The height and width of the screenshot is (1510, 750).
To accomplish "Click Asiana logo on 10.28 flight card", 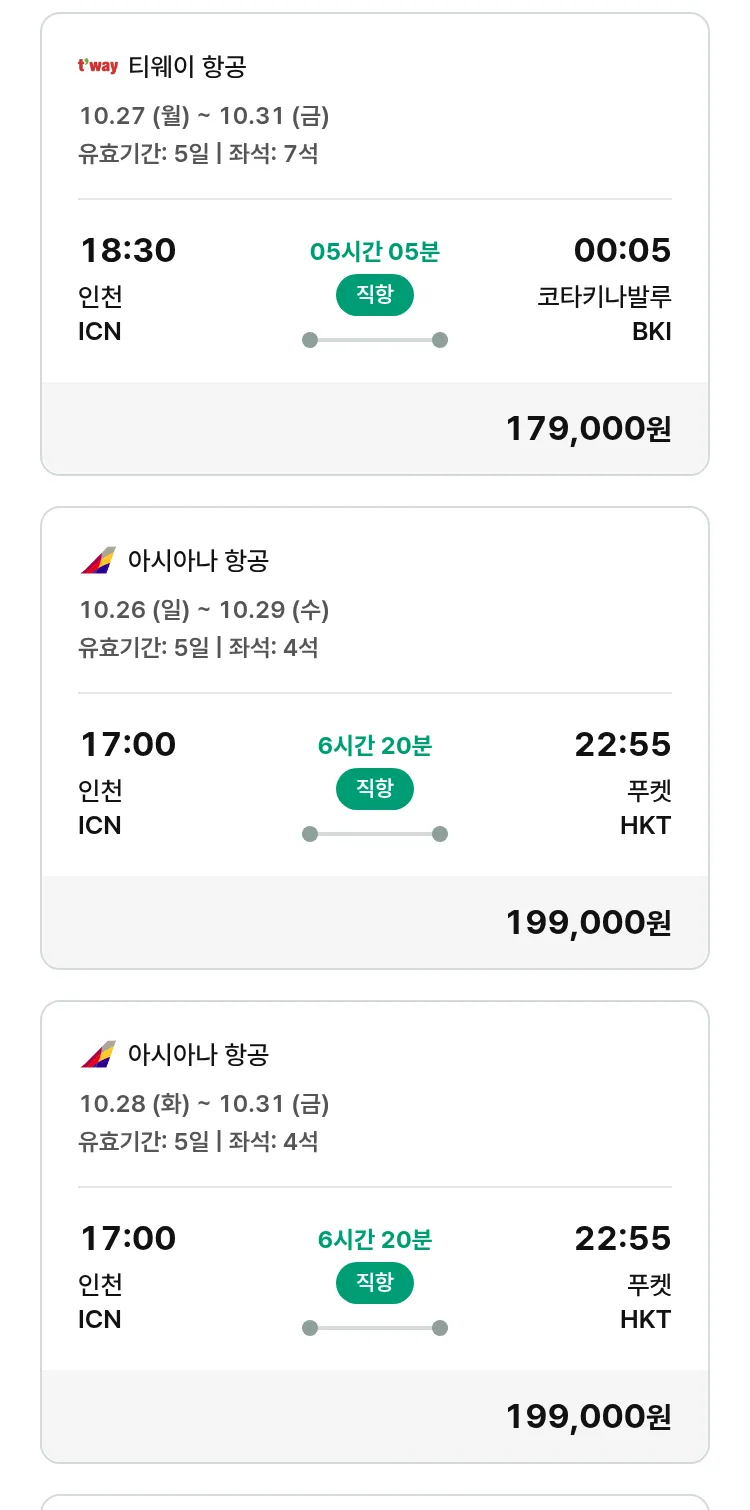I will 98,1054.
